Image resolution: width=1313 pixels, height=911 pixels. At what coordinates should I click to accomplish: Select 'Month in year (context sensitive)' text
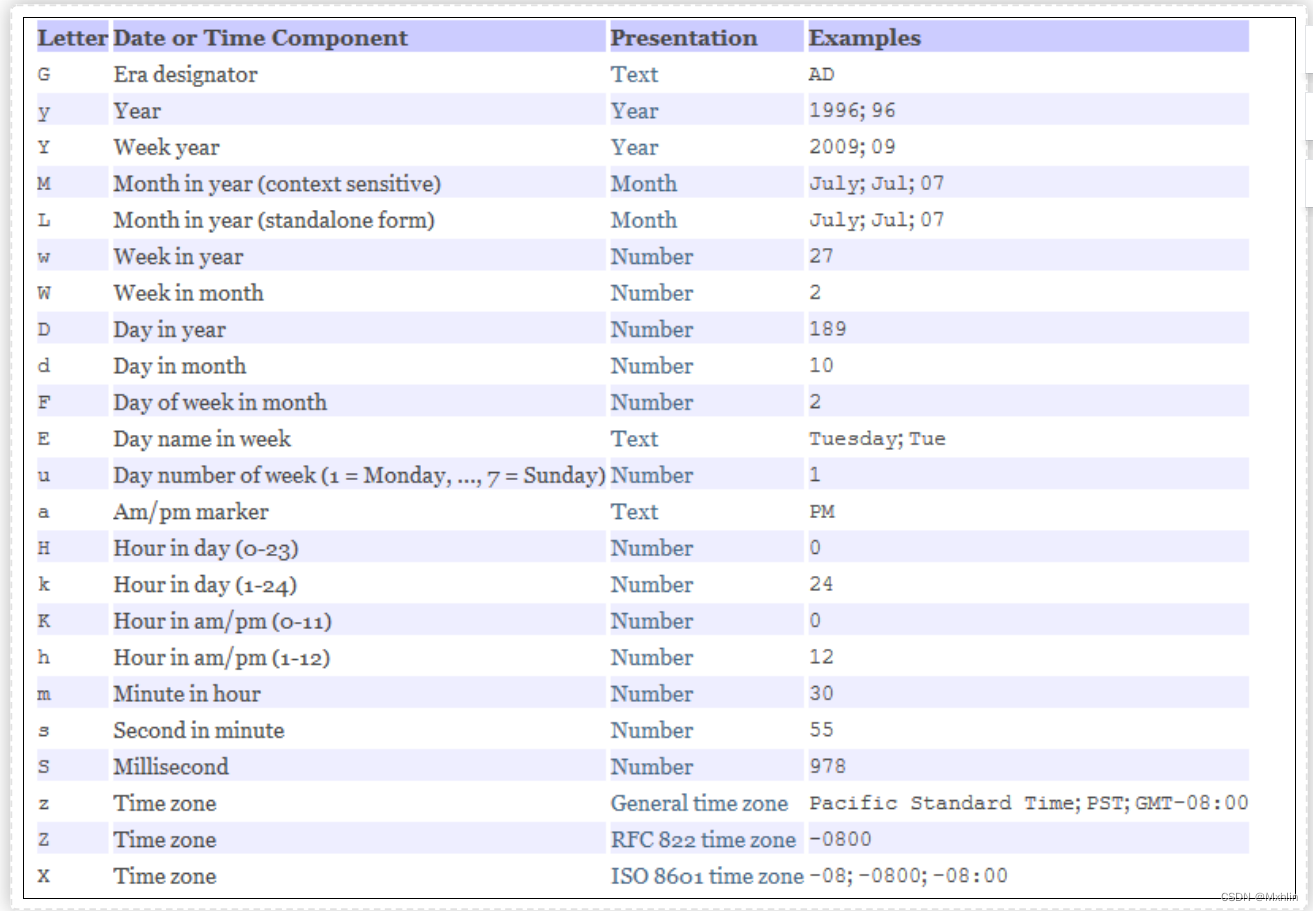coord(277,184)
